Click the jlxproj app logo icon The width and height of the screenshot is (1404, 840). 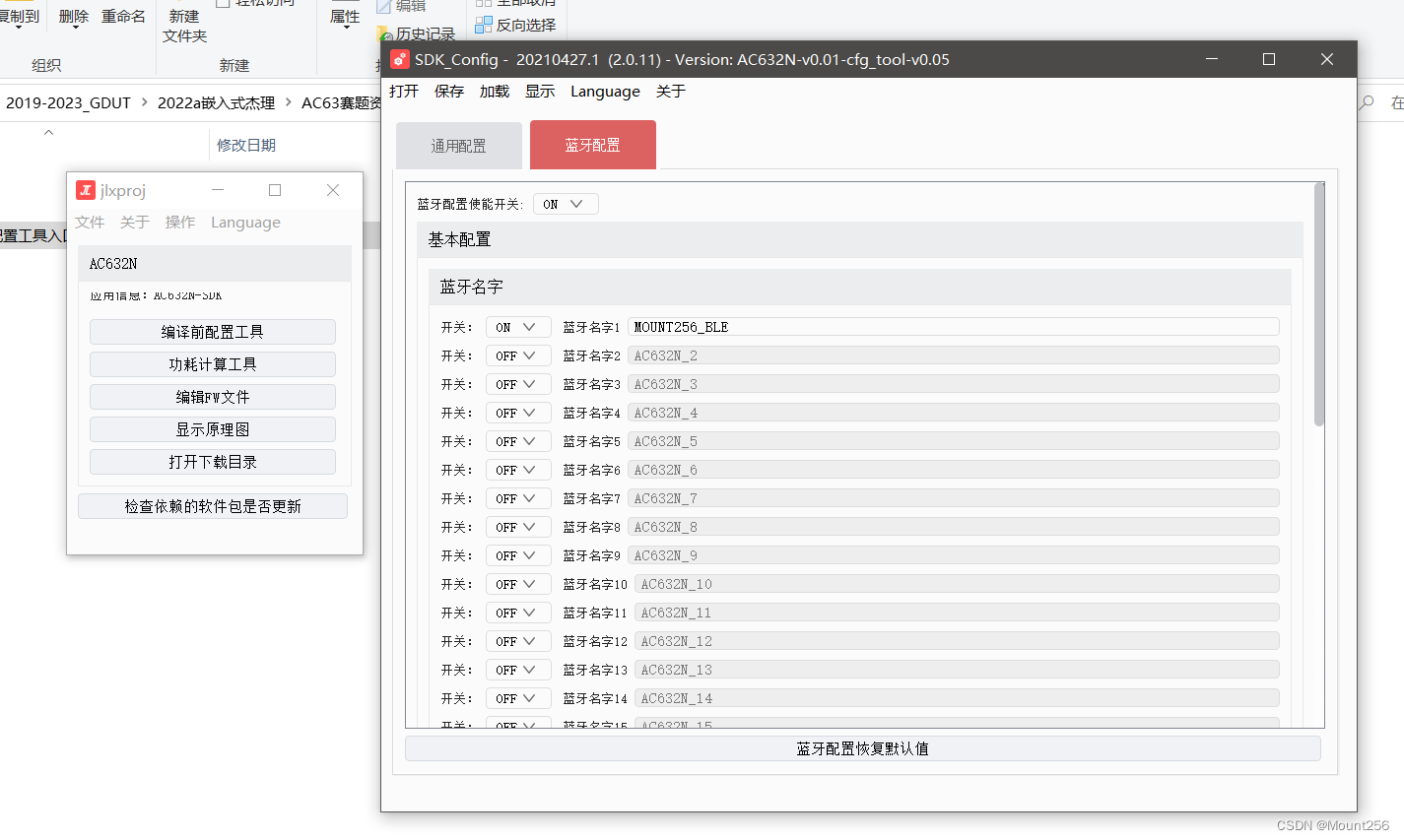[x=86, y=190]
